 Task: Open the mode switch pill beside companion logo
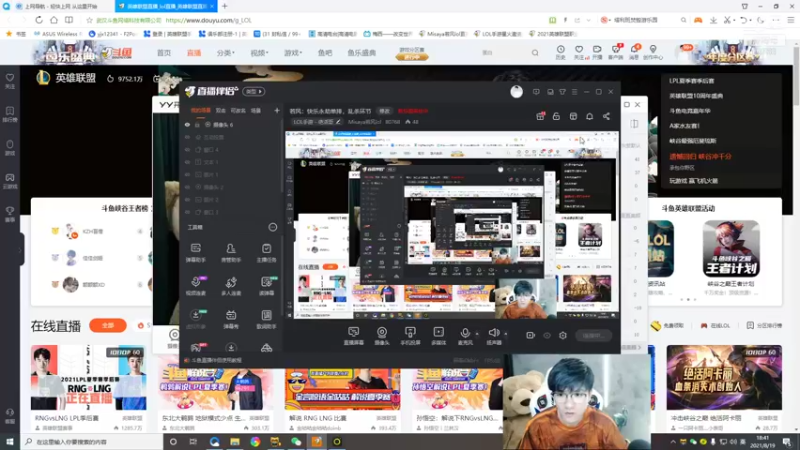pos(254,91)
